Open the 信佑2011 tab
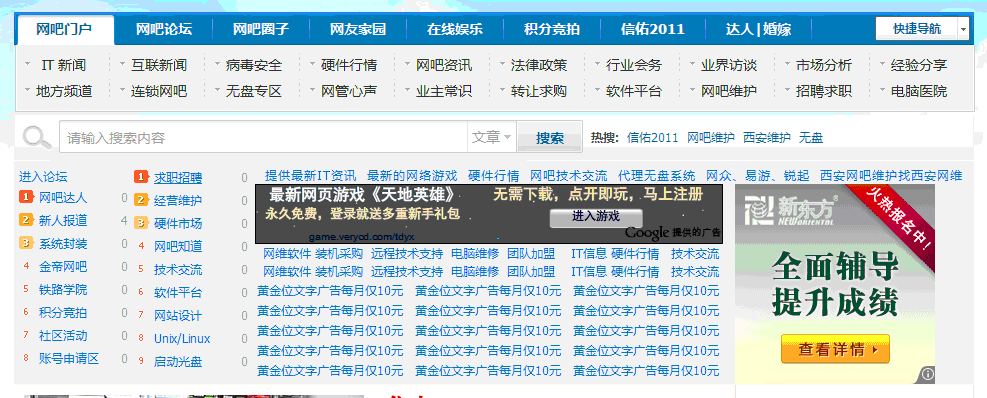The image size is (987, 398). [652, 30]
